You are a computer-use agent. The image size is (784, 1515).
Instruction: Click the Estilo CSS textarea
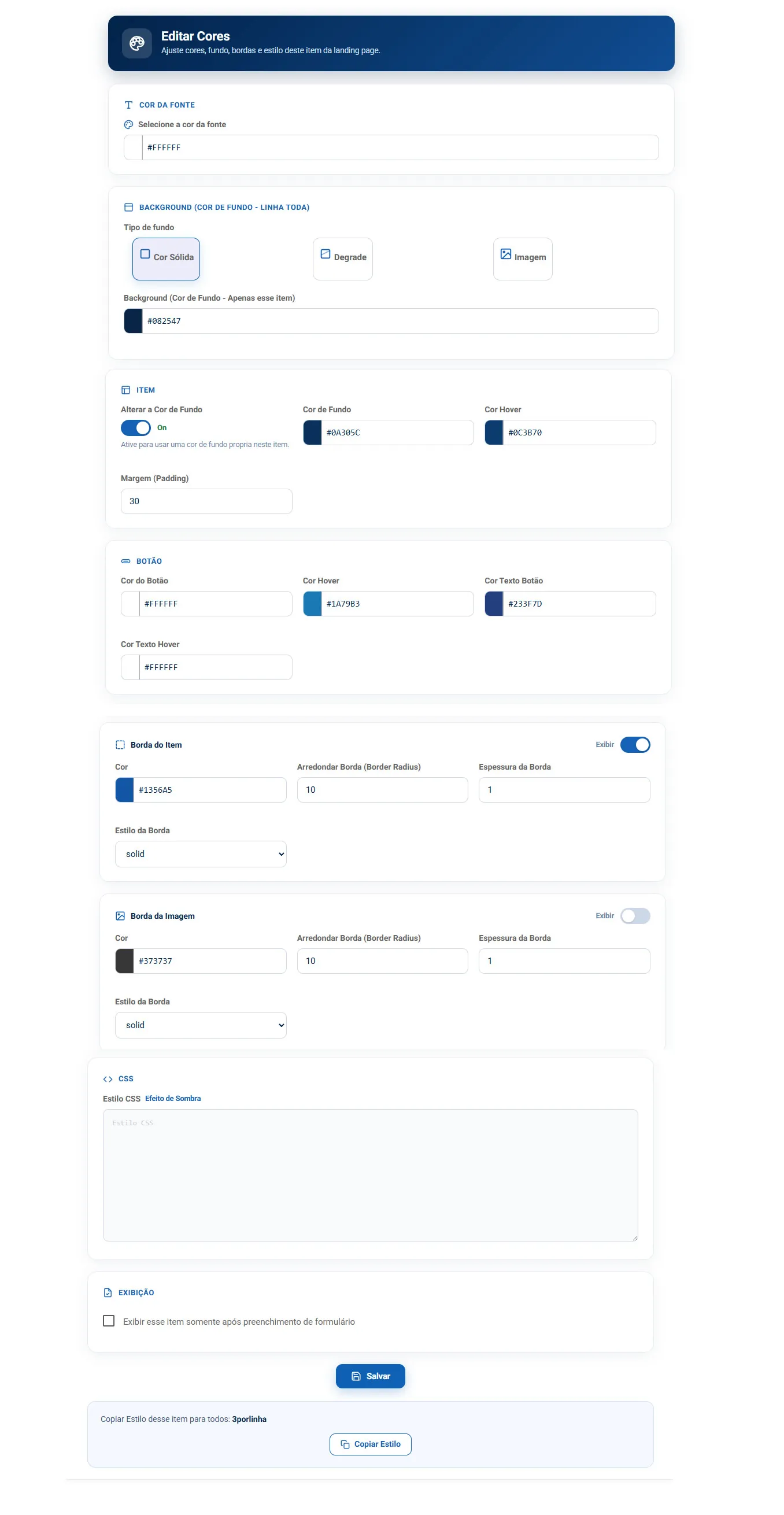pyautogui.click(x=371, y=1176)
